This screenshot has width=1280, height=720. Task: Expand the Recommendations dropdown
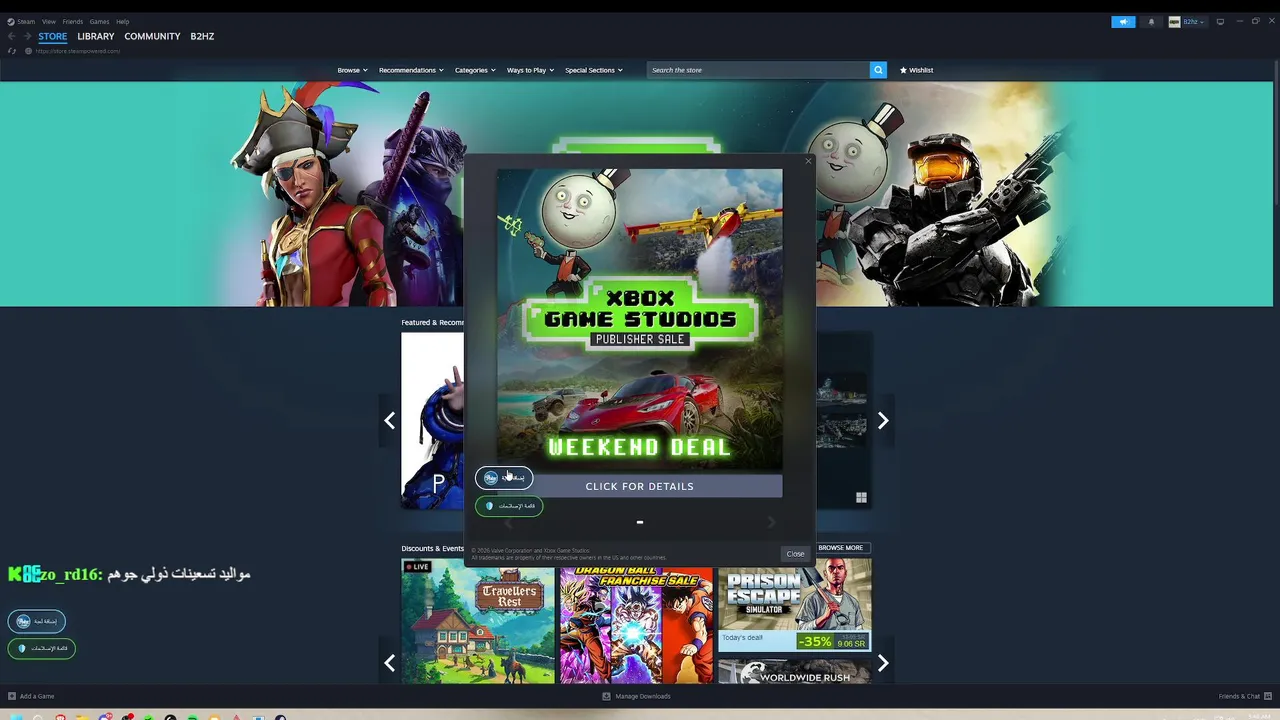pos(411,70)
